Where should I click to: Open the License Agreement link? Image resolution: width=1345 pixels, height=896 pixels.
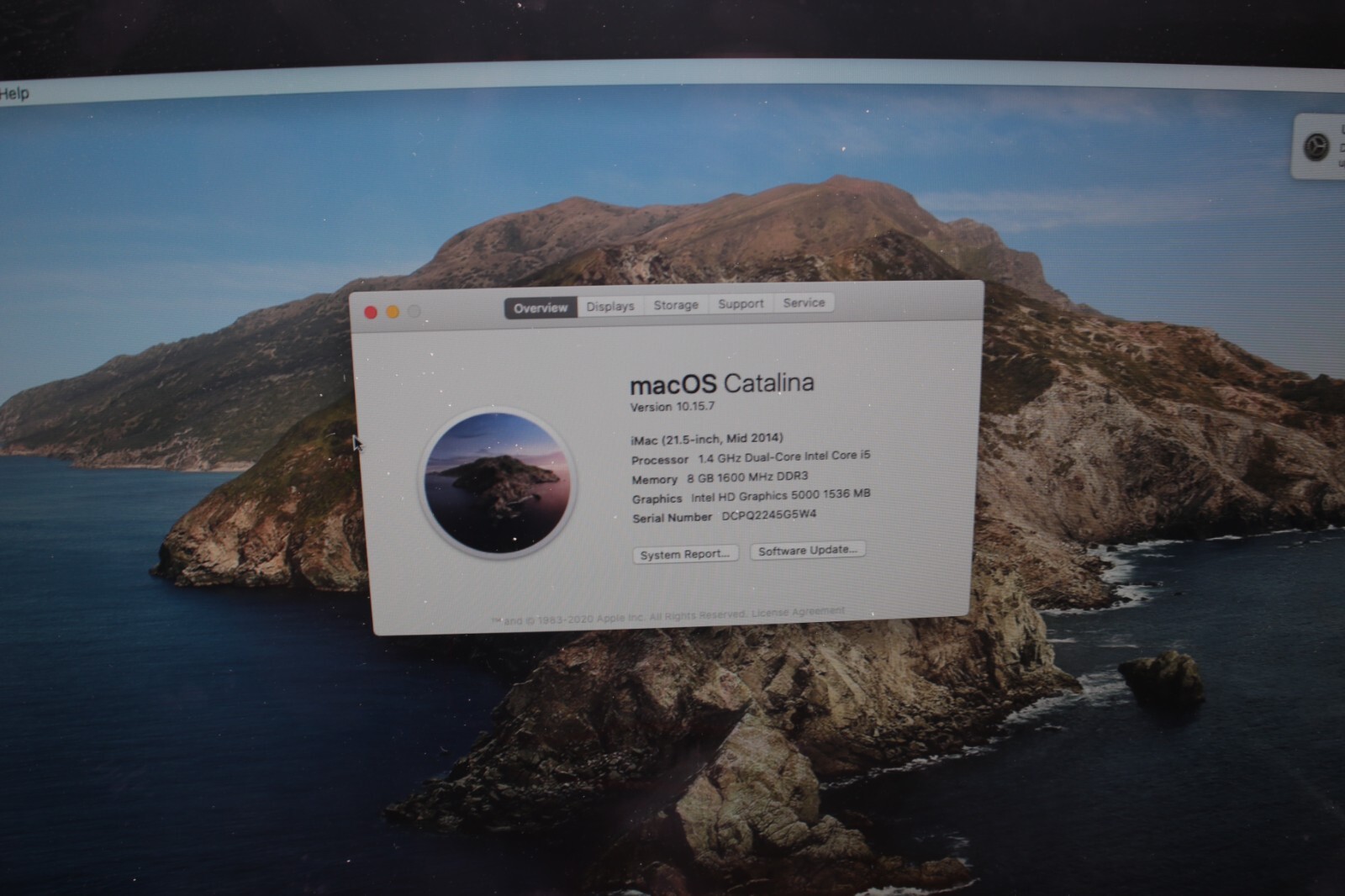tap(798, 612)
